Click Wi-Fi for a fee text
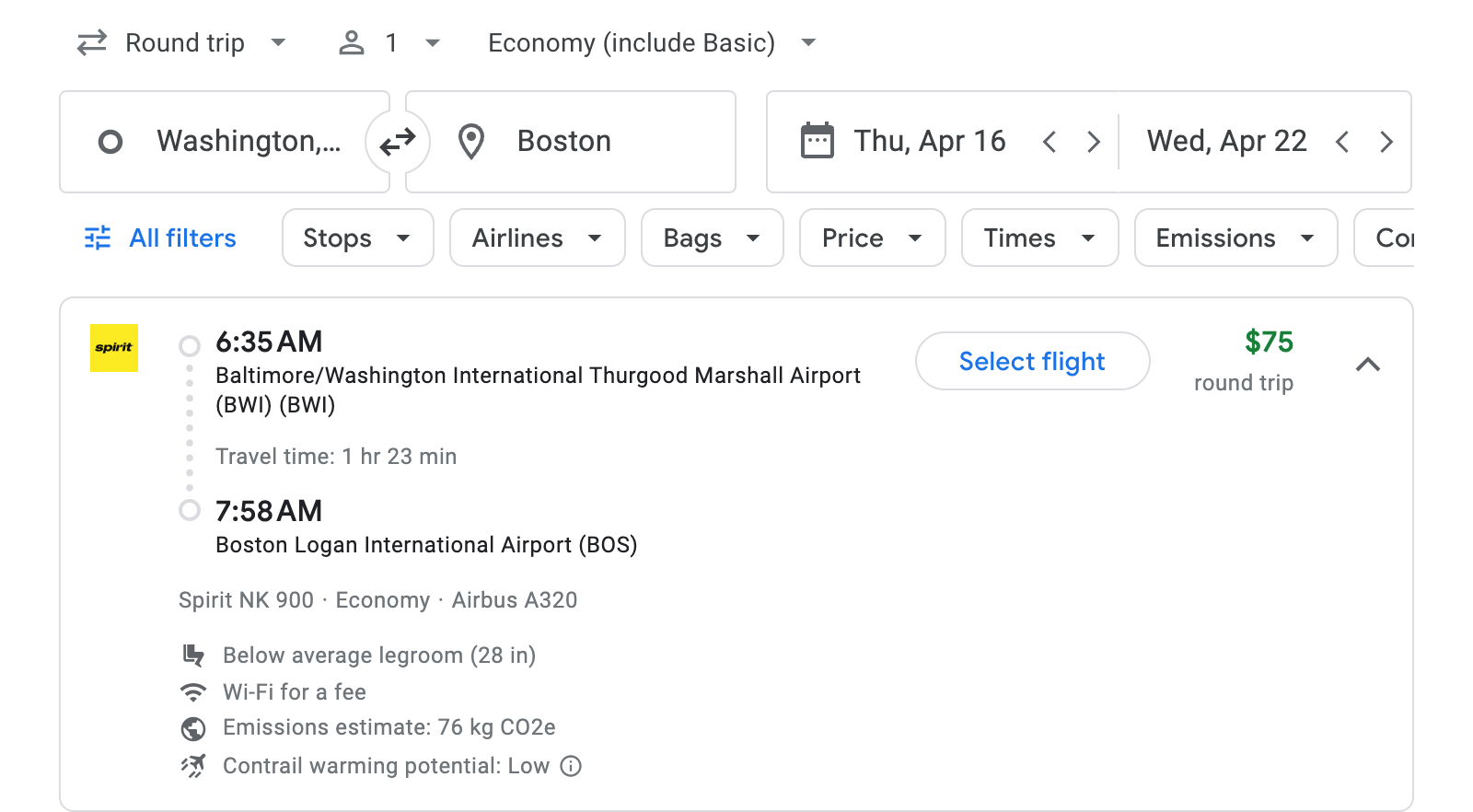This screenshot has width=1473, height=812. click(295, 692)
